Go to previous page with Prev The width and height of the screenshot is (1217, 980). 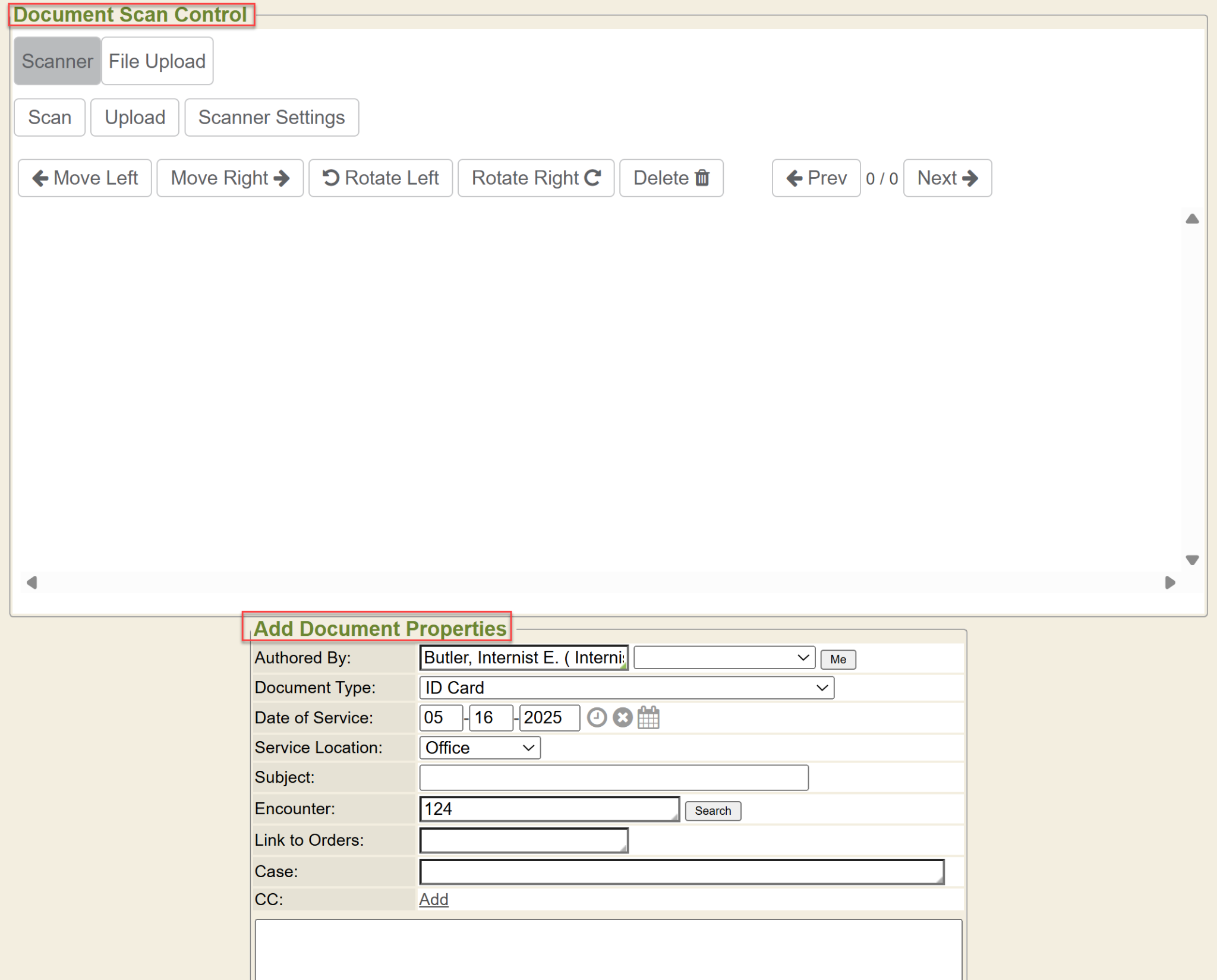816,178
